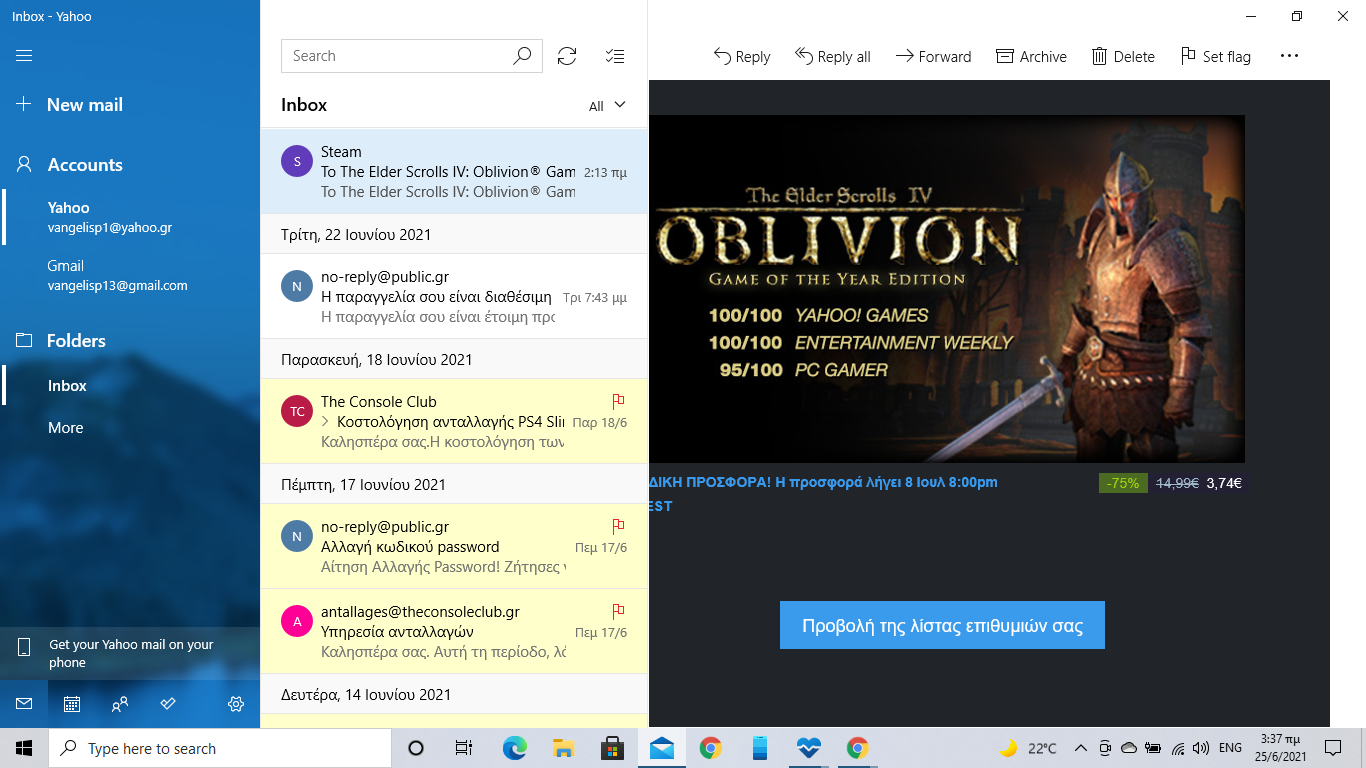Select the Inbox folder in sidebar
The width and height of the screenshot is (1366, 768).
click(130, 386)
